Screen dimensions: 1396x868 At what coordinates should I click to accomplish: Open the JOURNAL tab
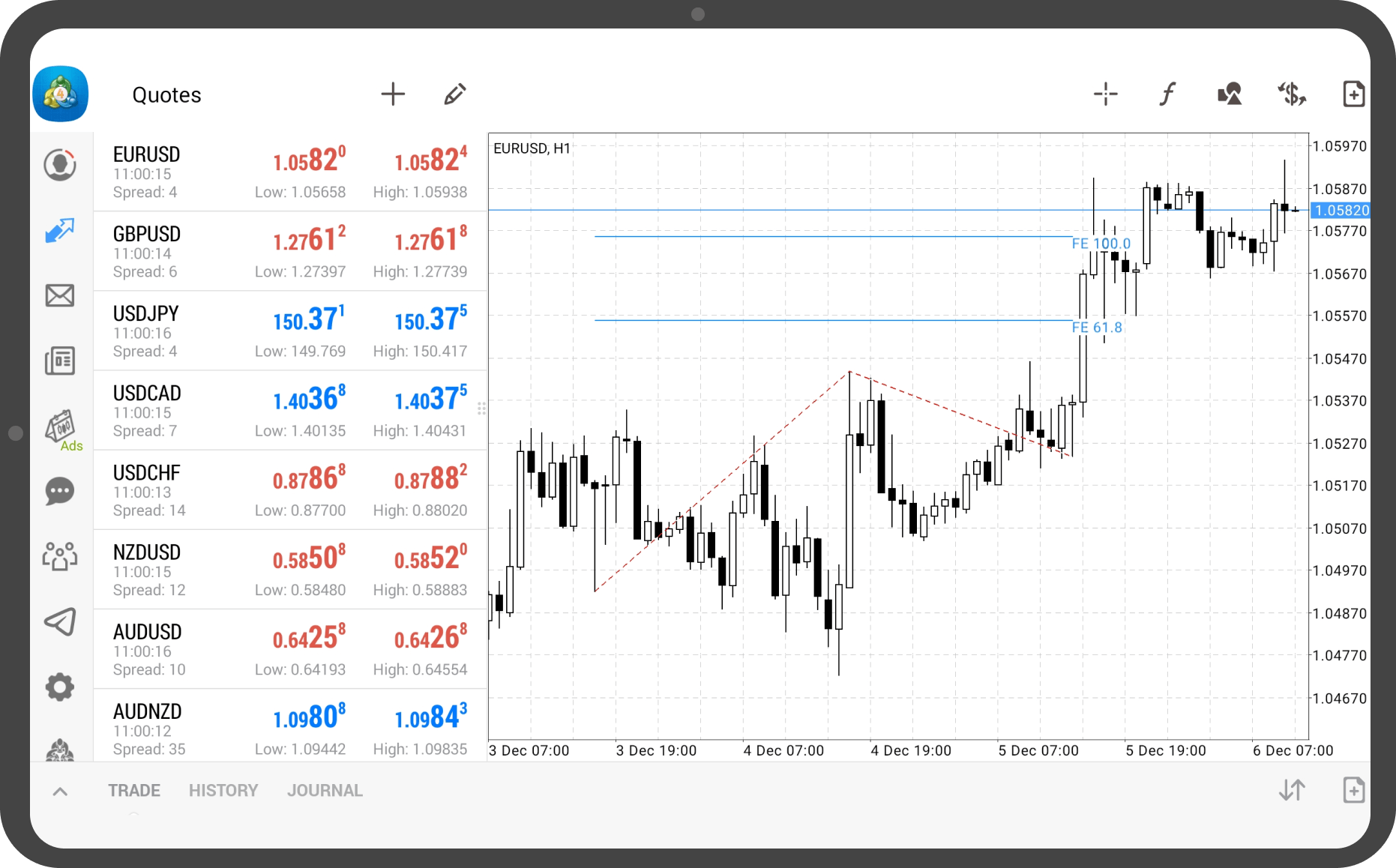[325, 791]
